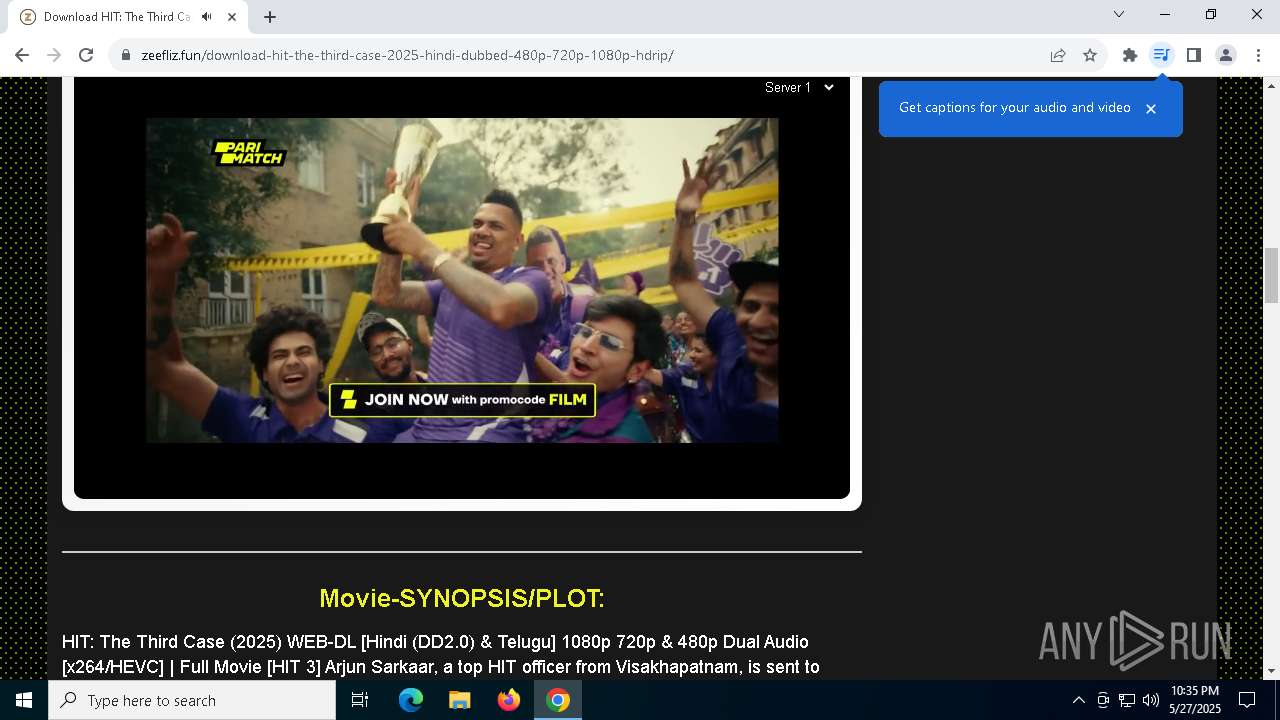Click scrollbar down arrow
The width and height of the screenshot is (1280, 720).
(x=1271, y=671)
